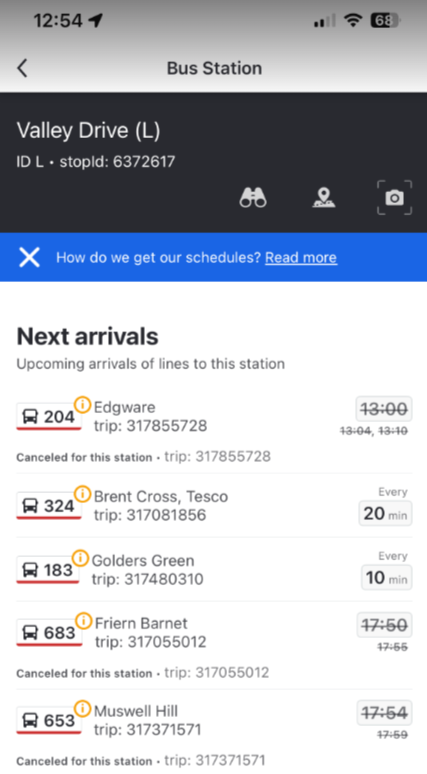The height and width of the screenshot is (774, 427).
Task: Tap the back arrow in header
Action: (x=22, y=68)
